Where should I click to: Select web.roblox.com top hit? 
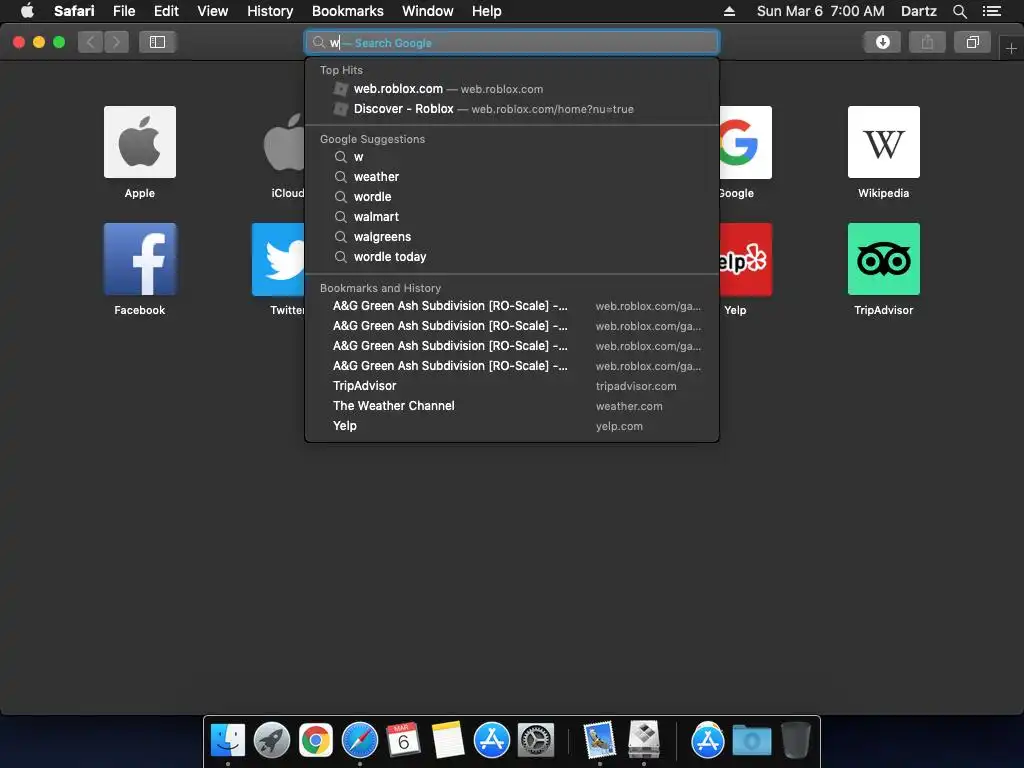tap(512, 89)
